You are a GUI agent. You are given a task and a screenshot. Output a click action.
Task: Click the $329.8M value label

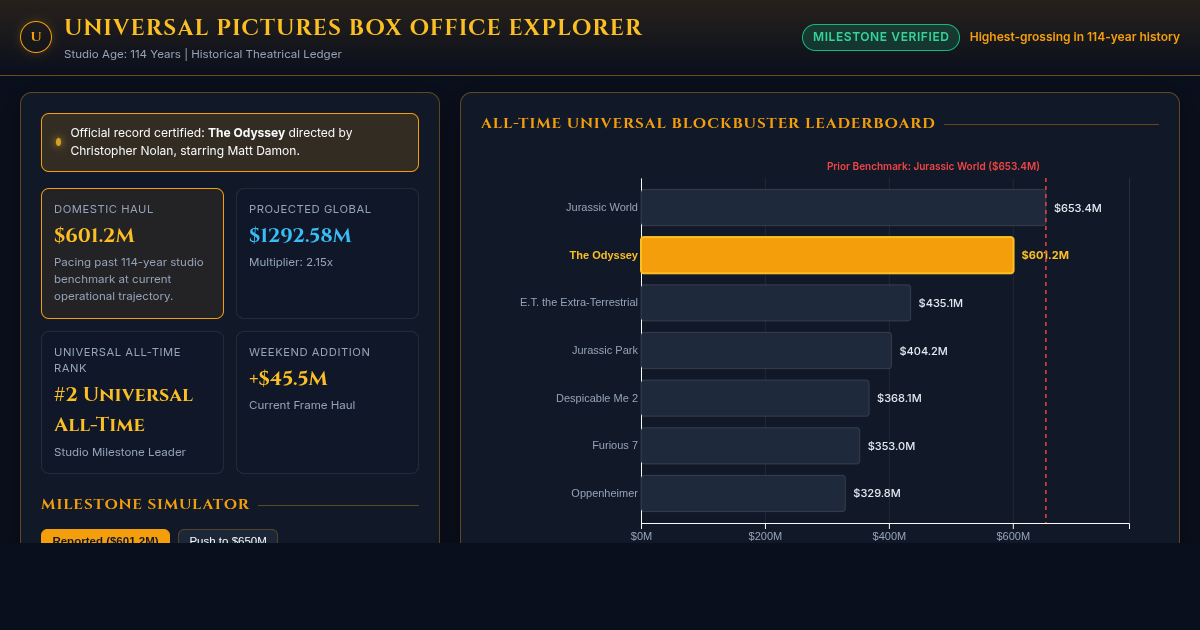point(877,493)
